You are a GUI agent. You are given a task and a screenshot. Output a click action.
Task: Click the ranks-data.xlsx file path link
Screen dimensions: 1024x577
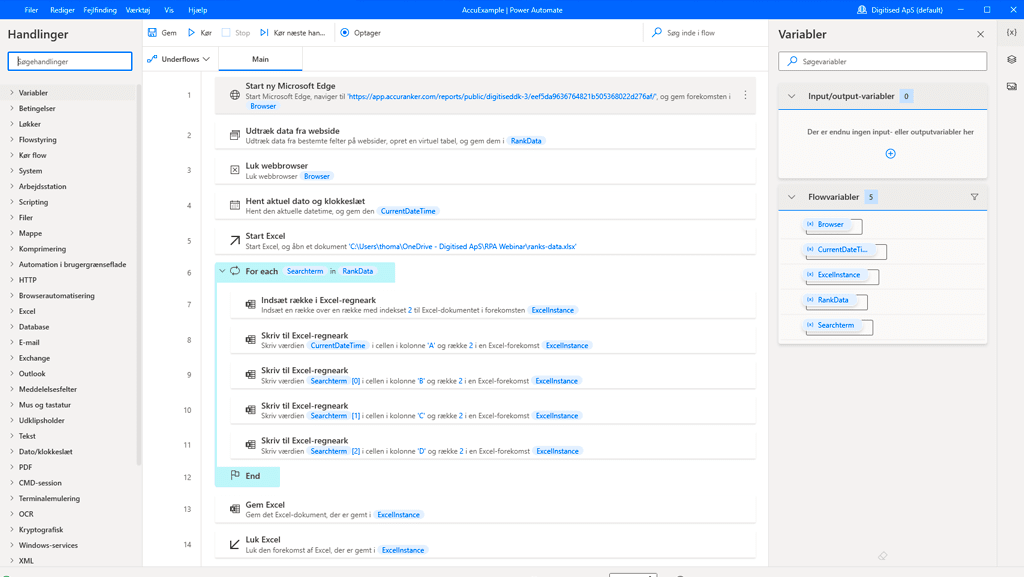[x=462, y=247]
